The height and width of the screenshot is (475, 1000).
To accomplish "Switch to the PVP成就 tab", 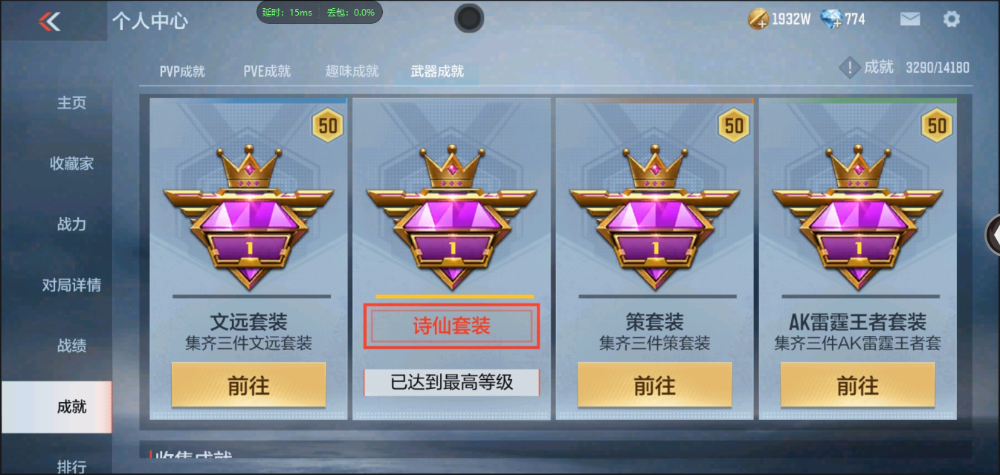I will tap(182, 71).
